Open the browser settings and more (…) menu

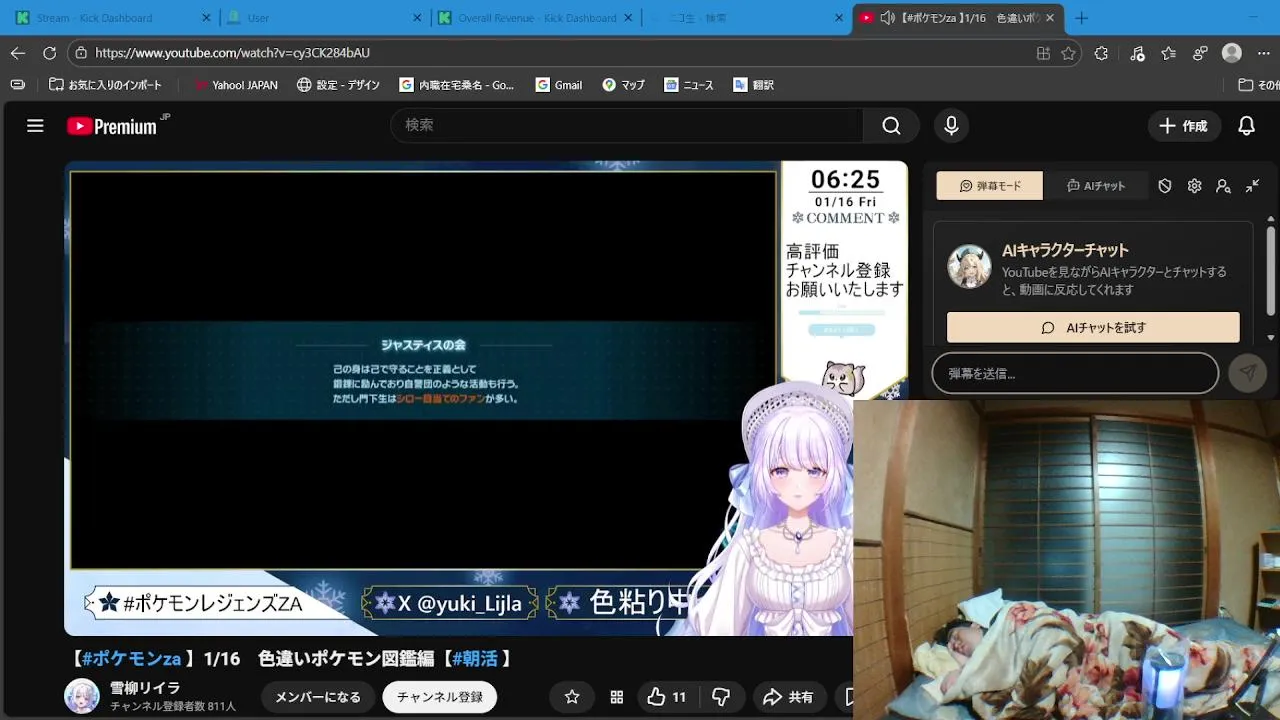point(1264,53)
